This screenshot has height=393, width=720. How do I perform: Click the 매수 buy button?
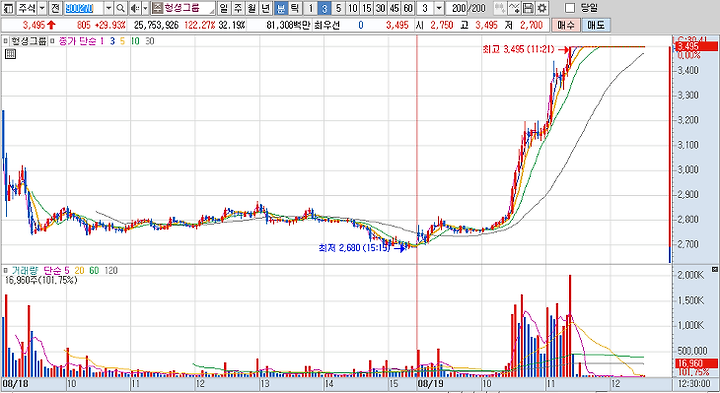coord(565,25)
